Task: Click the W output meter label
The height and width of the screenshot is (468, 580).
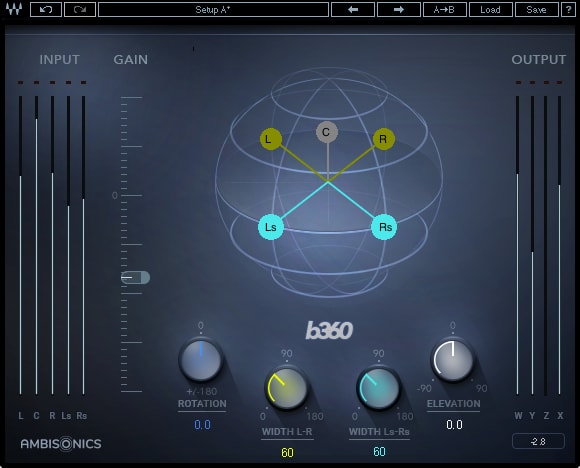Action: 518,416
